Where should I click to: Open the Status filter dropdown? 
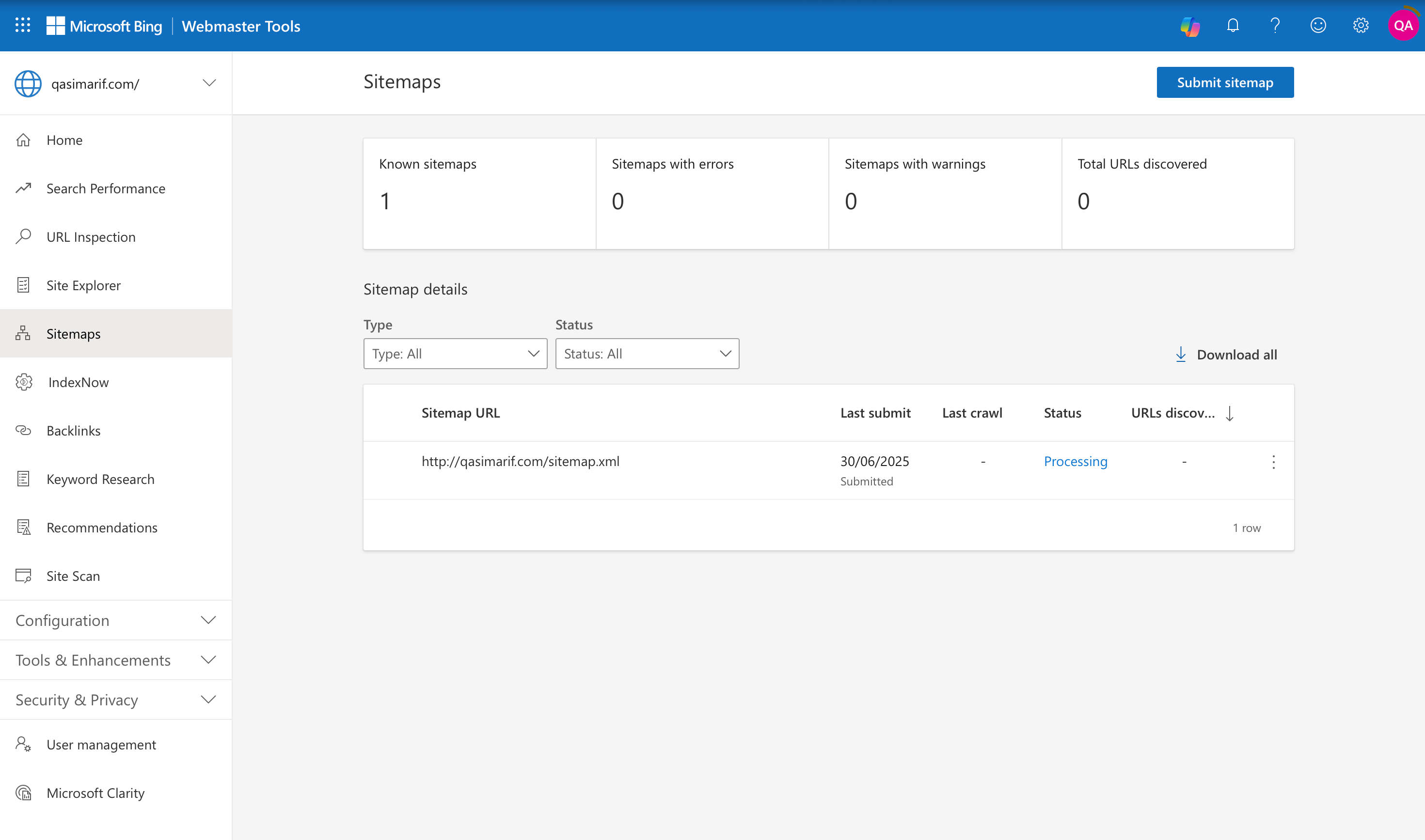tap(647, 353)
